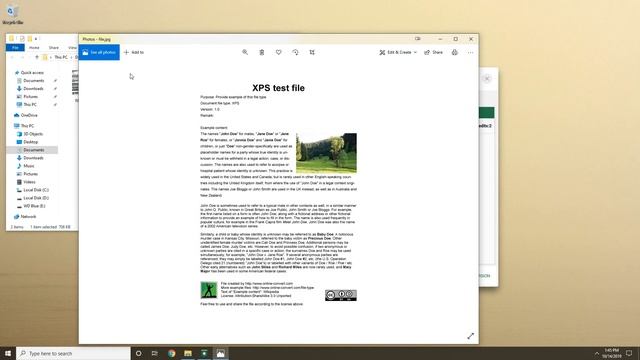Click the taskbar clock and date
This screenshot has height=360, width=640.
[611, 353]
